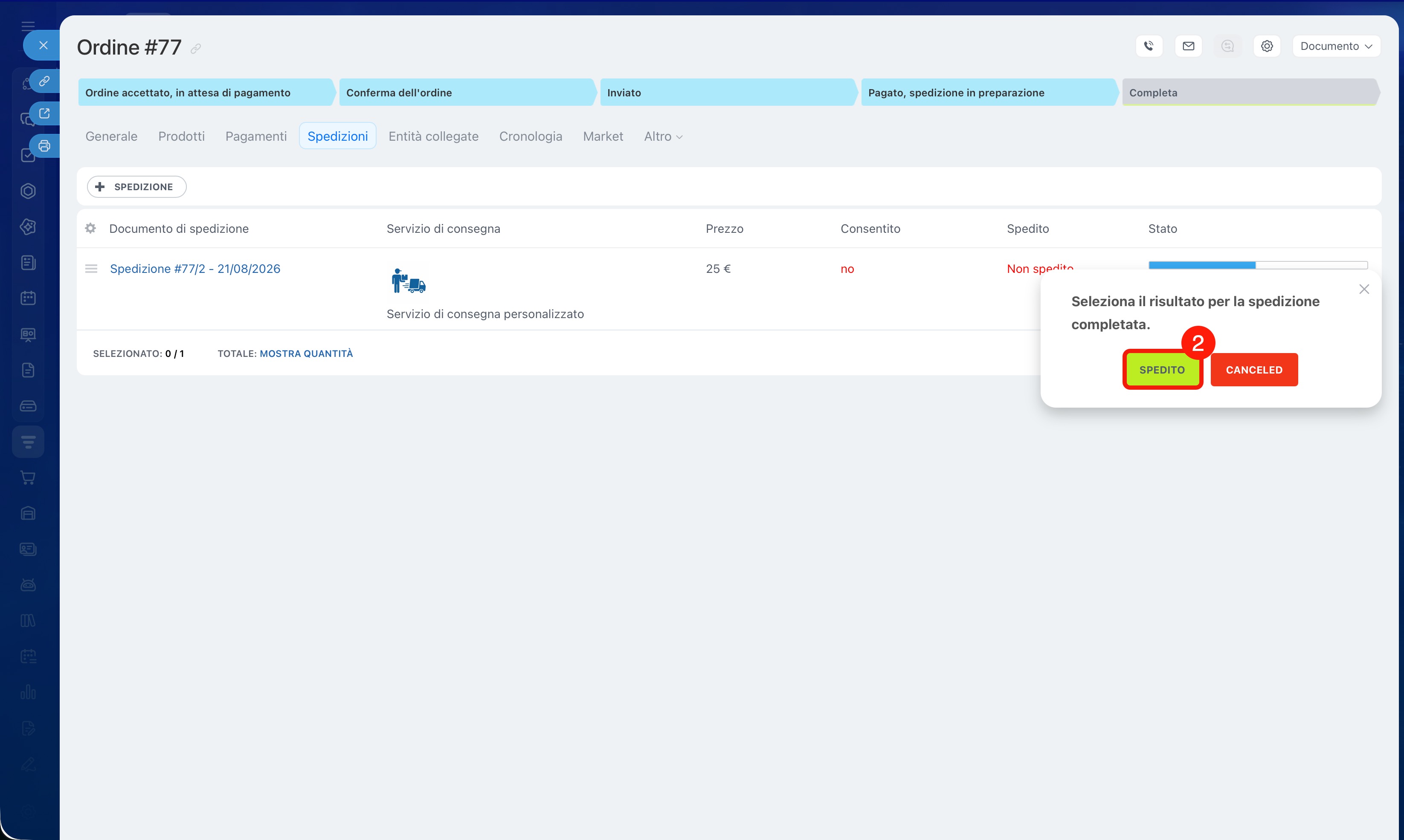
Task: Choose CANCELED for the shipment result
Action: click(x=1254, y=370)
